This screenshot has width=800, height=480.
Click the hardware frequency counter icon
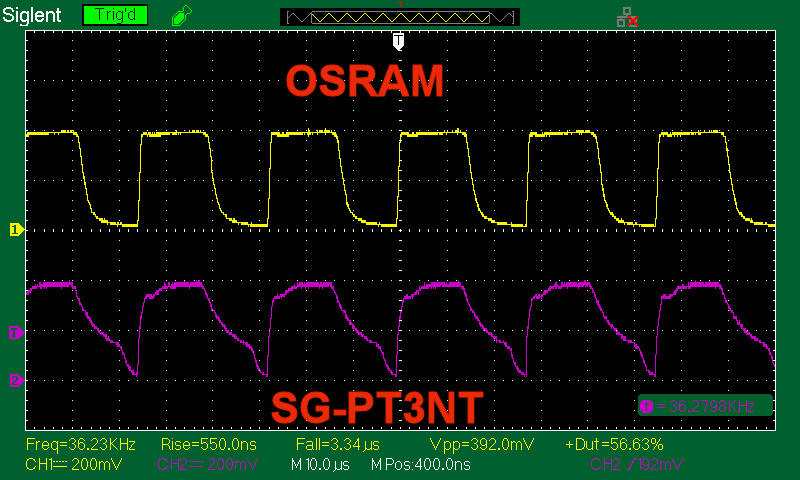646,407
